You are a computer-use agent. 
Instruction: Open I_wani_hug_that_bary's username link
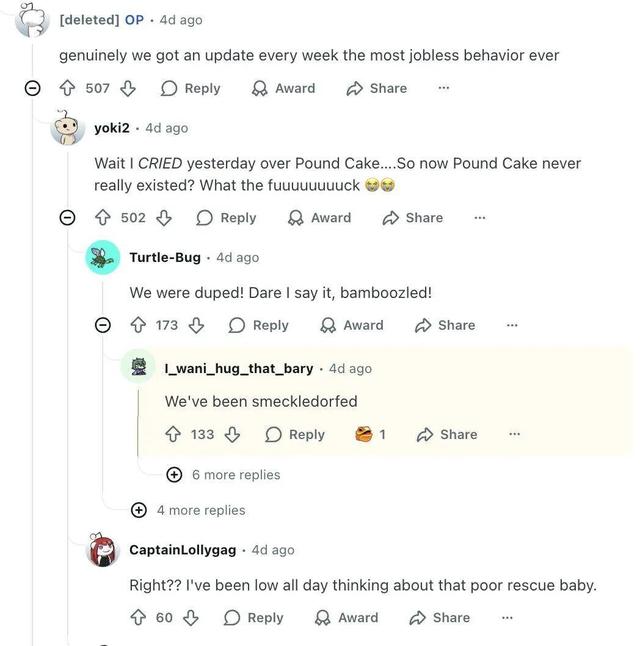click(x=239, y=368)
